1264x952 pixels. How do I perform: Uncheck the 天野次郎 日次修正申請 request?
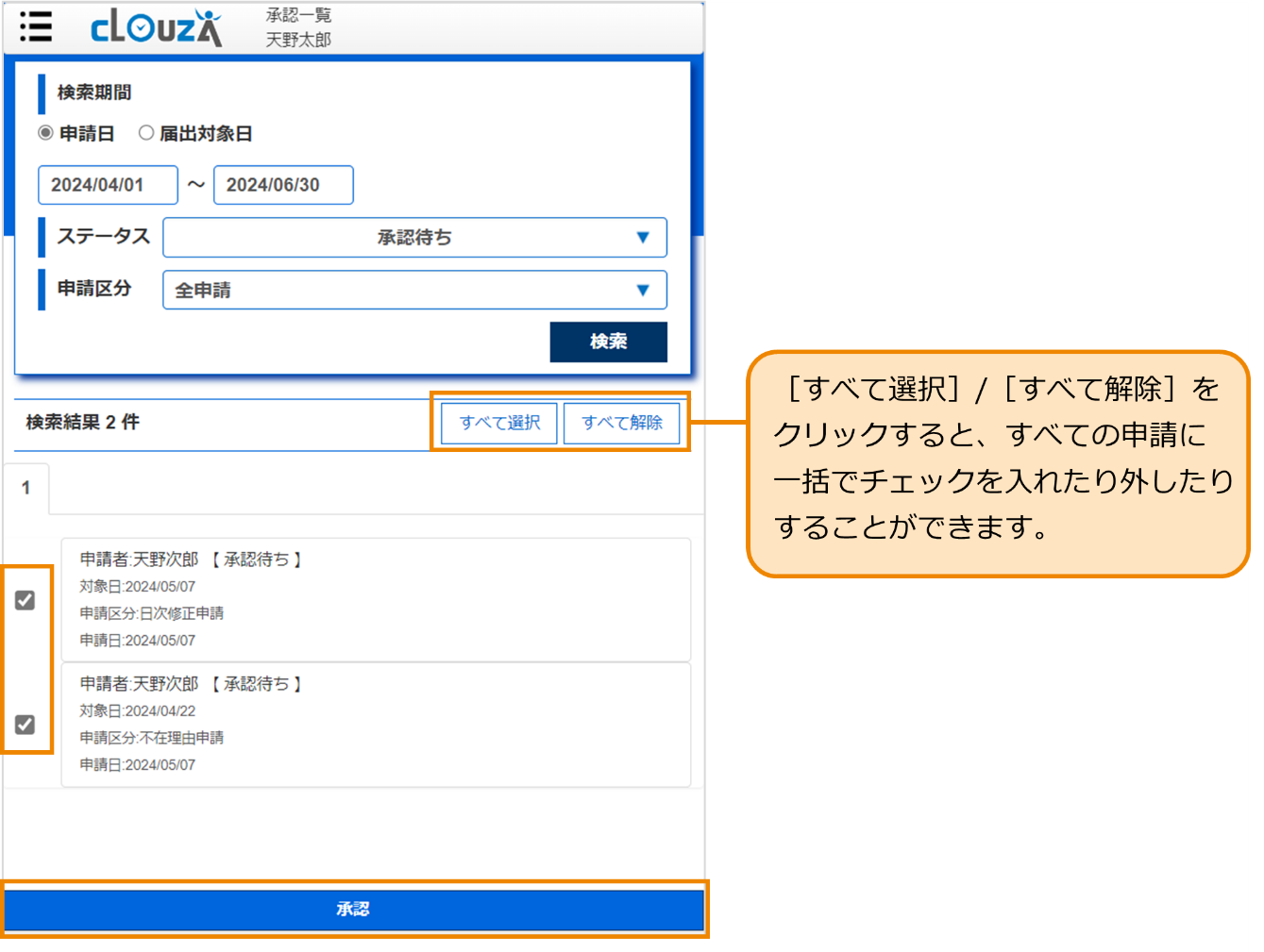(x=25, y=600)
